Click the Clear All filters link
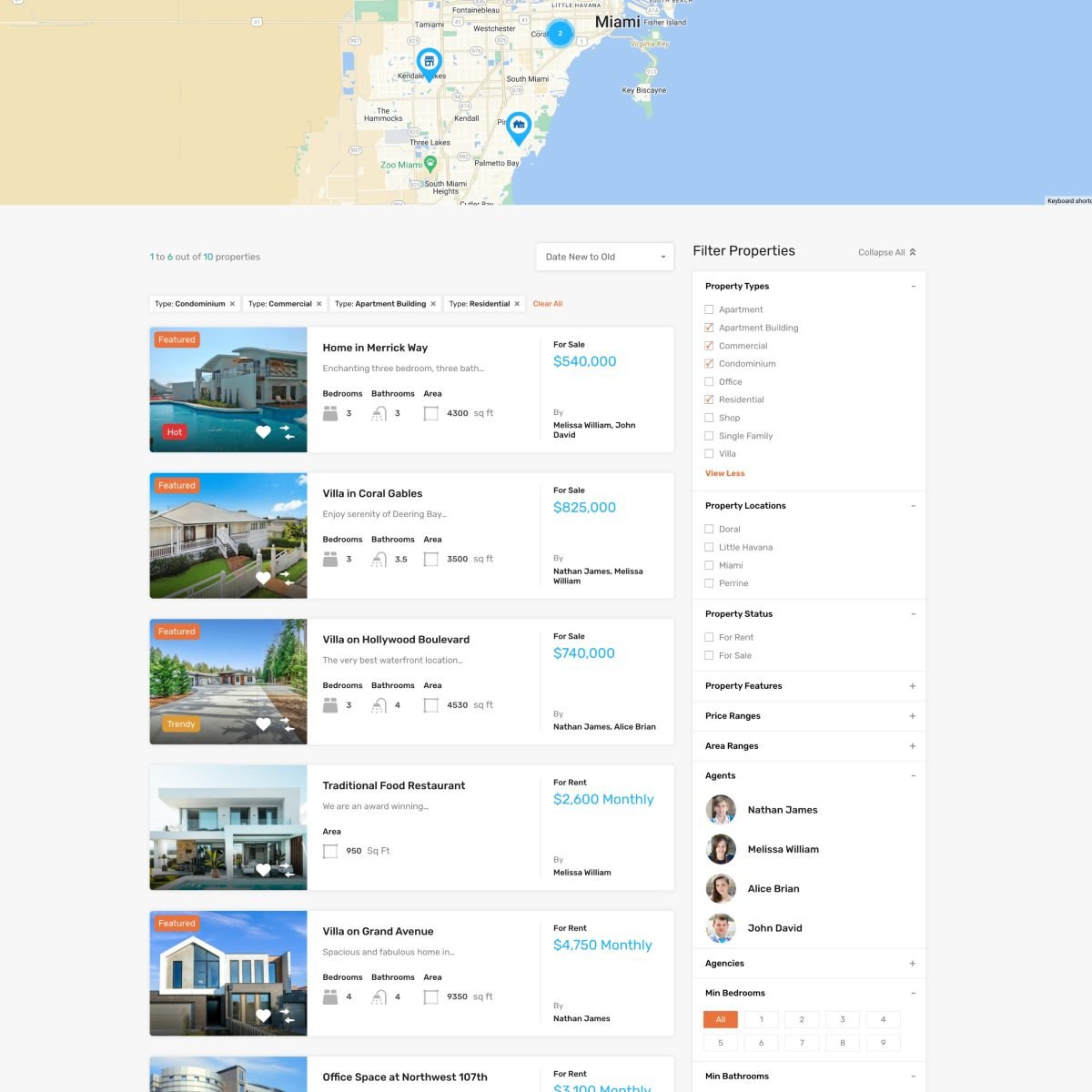Viewport: 1092px width, 1092px height. click(x=548, y=304)
